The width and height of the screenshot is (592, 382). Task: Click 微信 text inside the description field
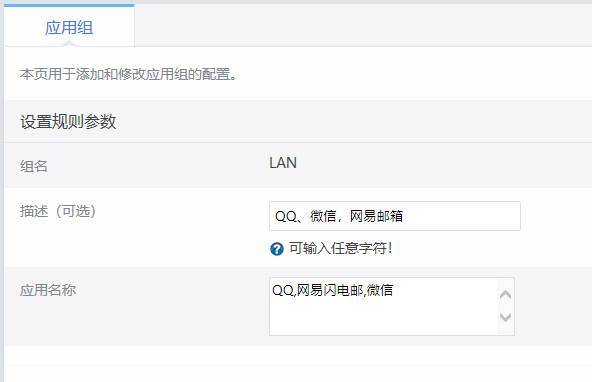[323, 216]
